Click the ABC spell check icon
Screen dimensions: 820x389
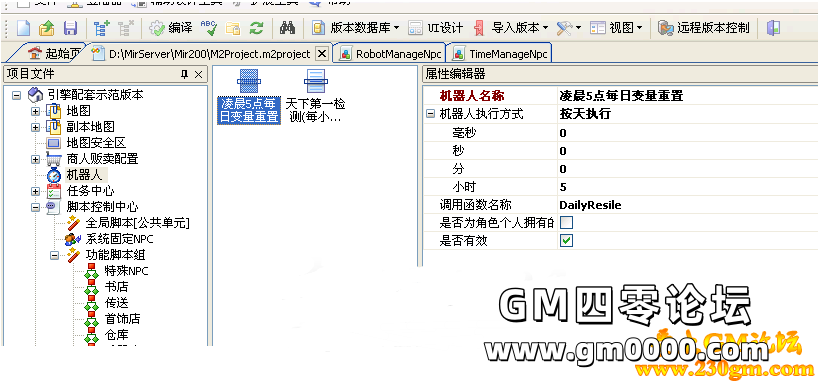click(209, 28)
